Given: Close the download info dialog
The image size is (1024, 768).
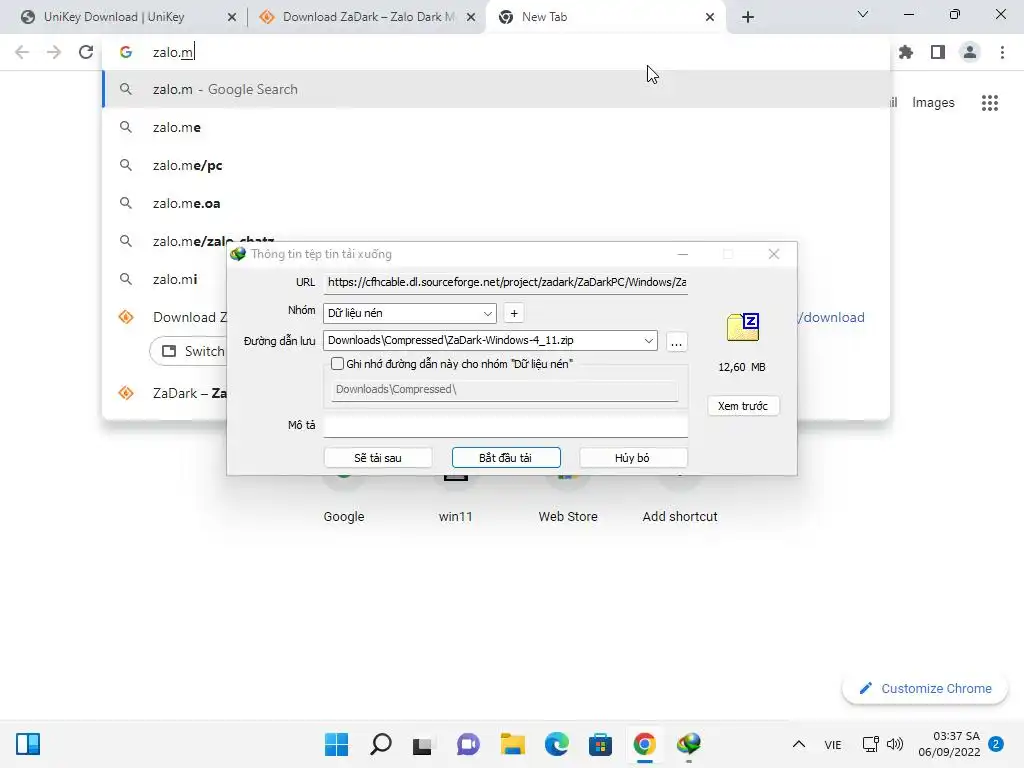Looking at the screenshot, I should (774, 254).
